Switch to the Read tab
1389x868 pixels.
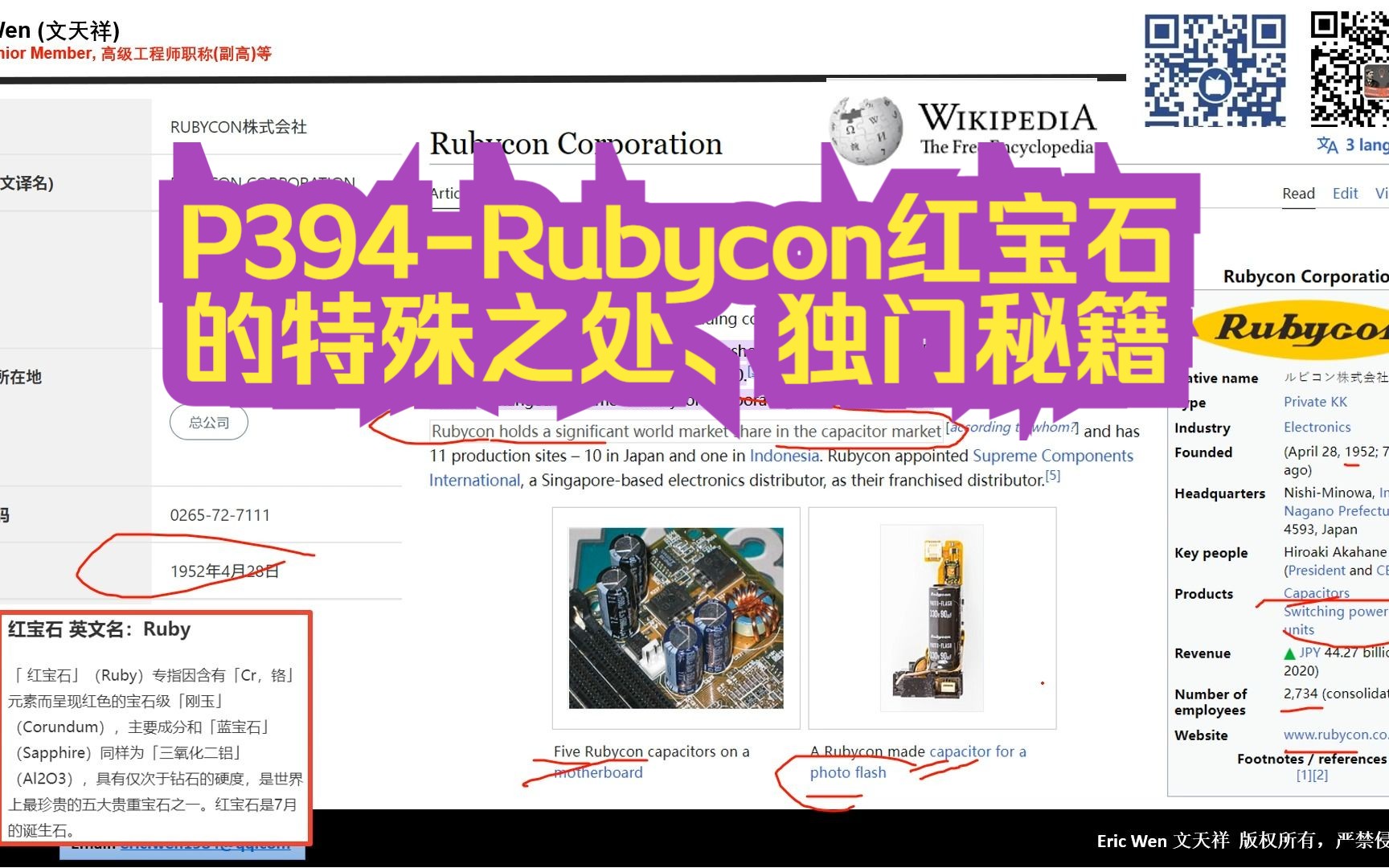1298,194
